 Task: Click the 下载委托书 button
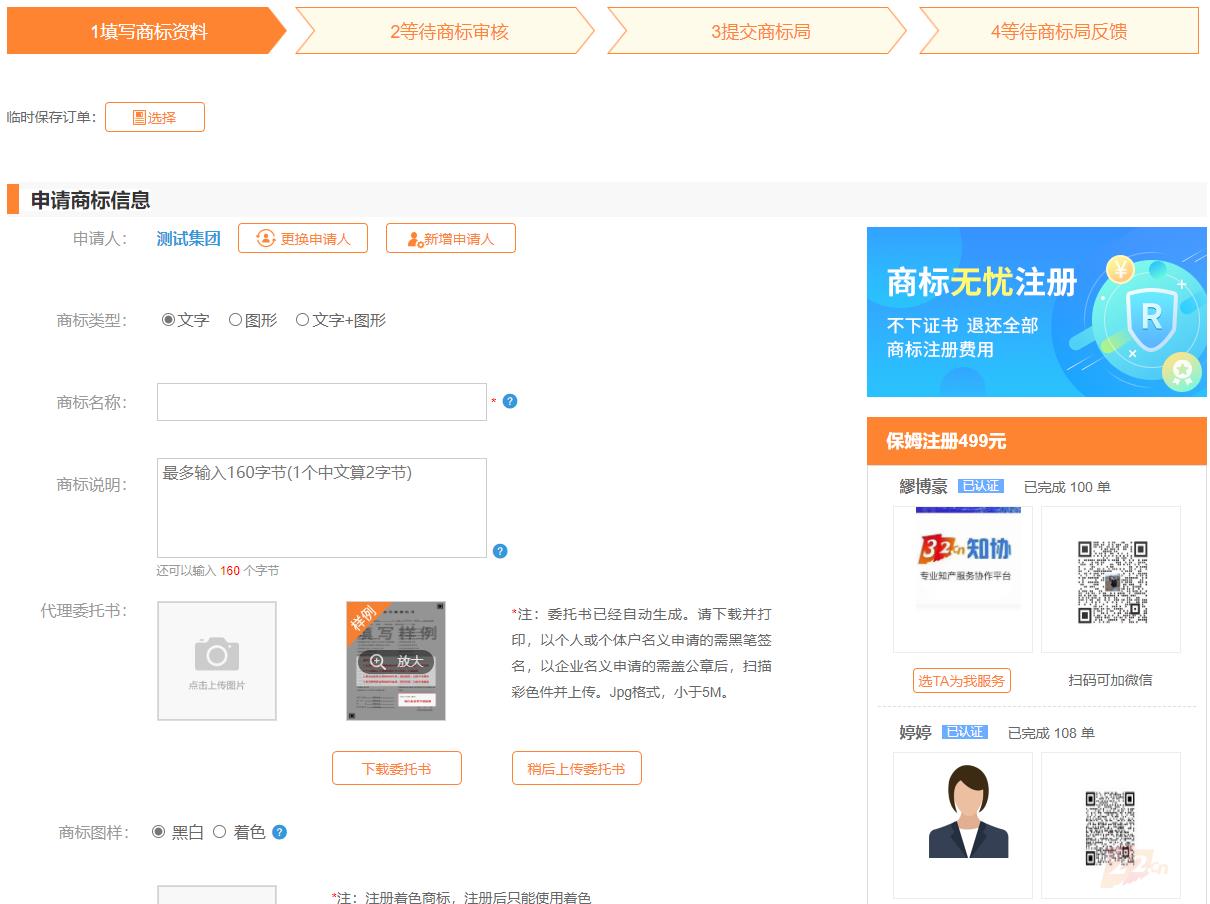[x=397, y=769]
